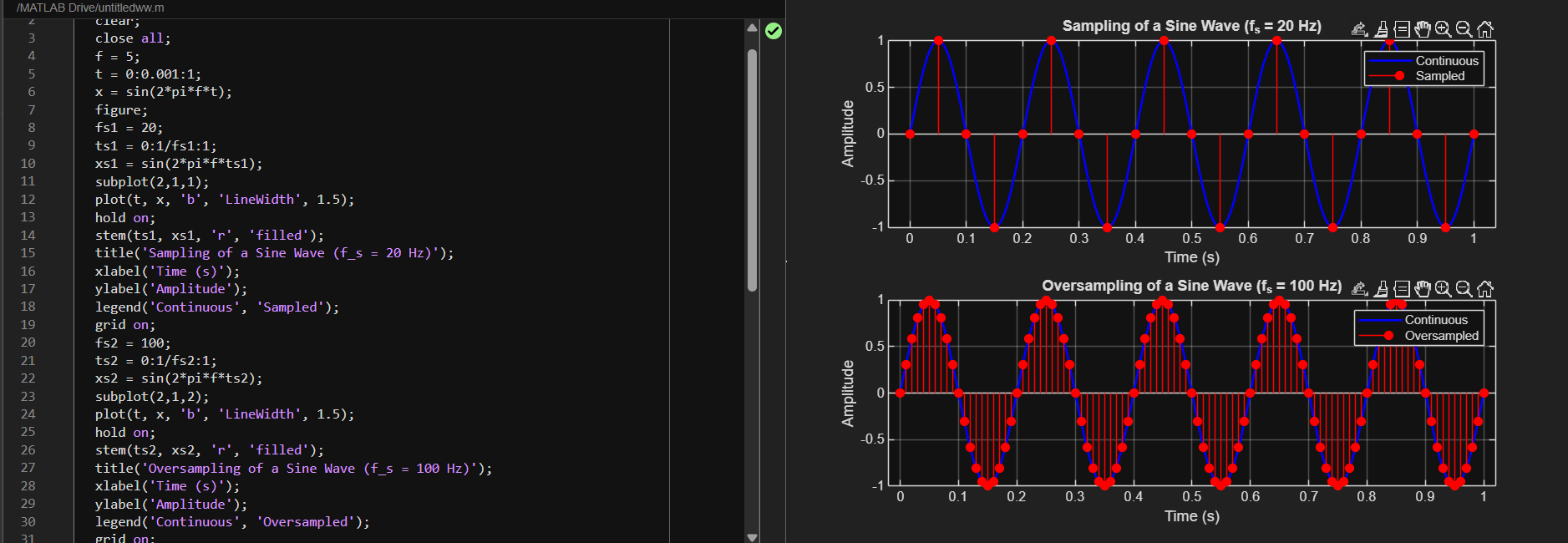Click the Oversampled legend entry
1568x543 pixels.
1440,336
